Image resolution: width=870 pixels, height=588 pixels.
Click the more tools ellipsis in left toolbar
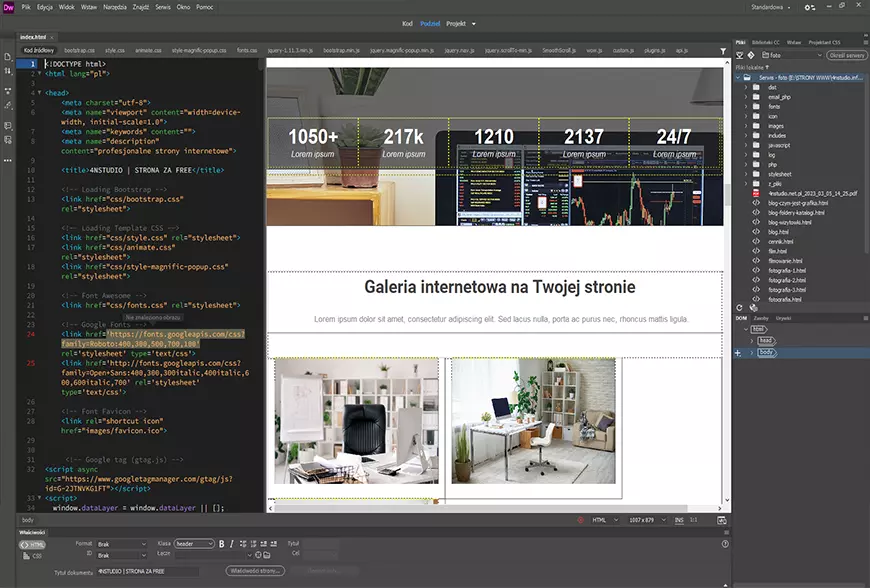[8, 160]
